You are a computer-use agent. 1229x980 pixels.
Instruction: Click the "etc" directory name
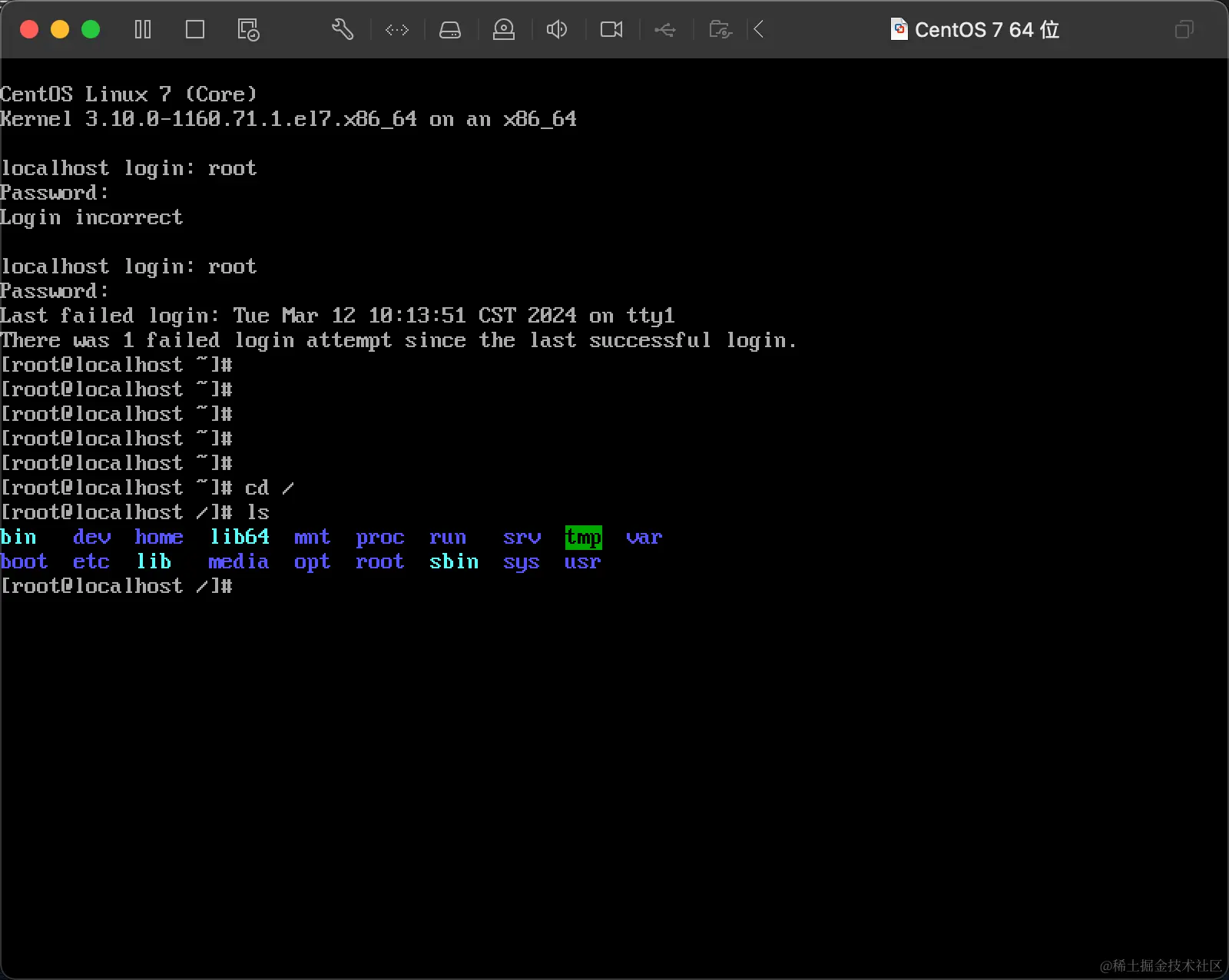91,561
